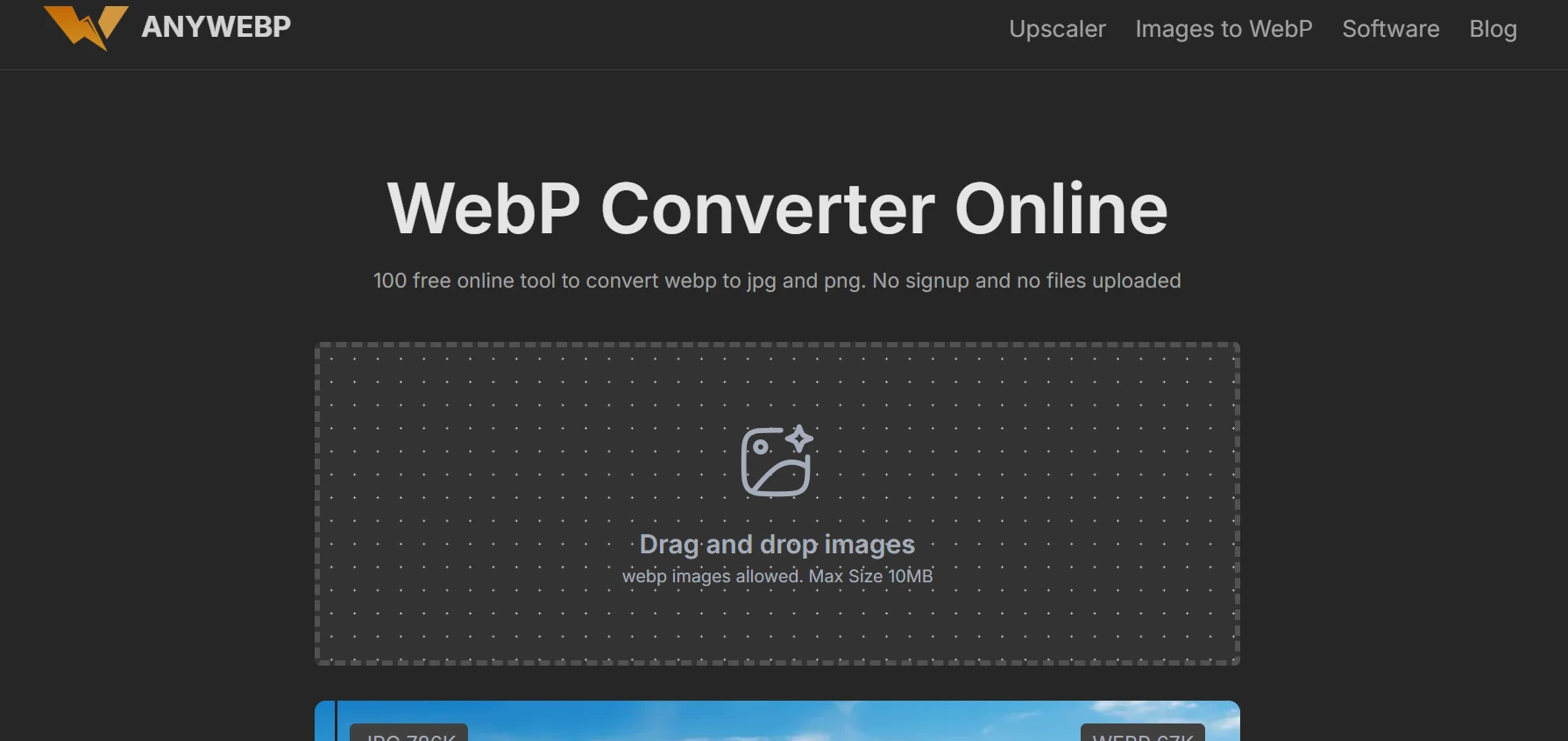Click the WEBP size label on comparison image

point(1143,733)
